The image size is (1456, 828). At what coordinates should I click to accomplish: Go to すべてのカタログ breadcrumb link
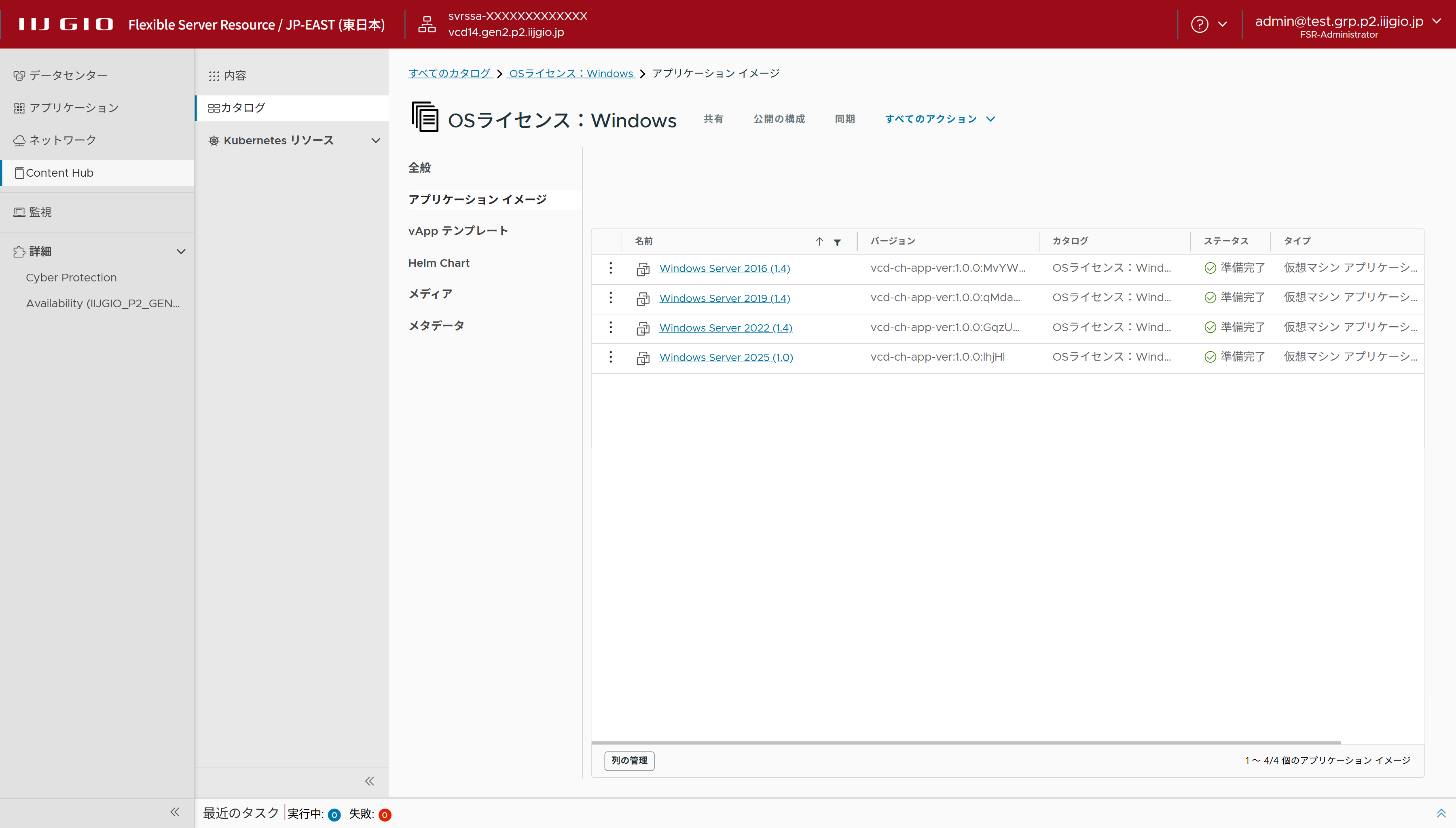449,73
